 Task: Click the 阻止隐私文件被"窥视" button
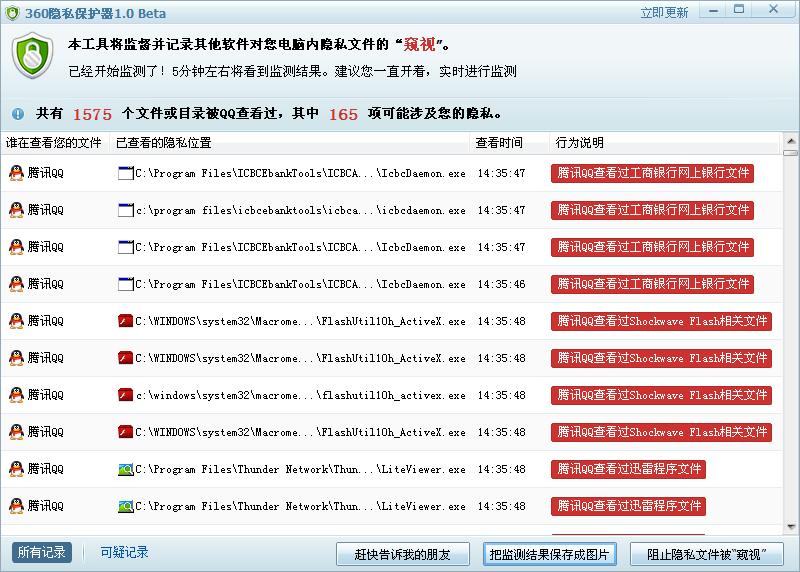coord(707,554)
